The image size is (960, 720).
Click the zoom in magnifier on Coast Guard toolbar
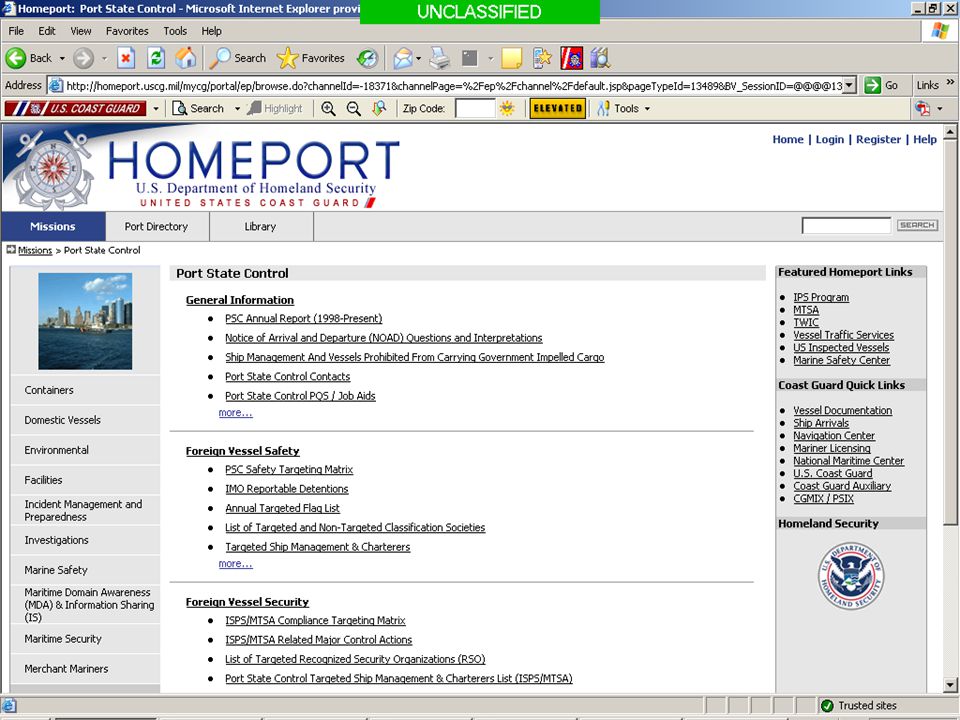pos(328,108)
